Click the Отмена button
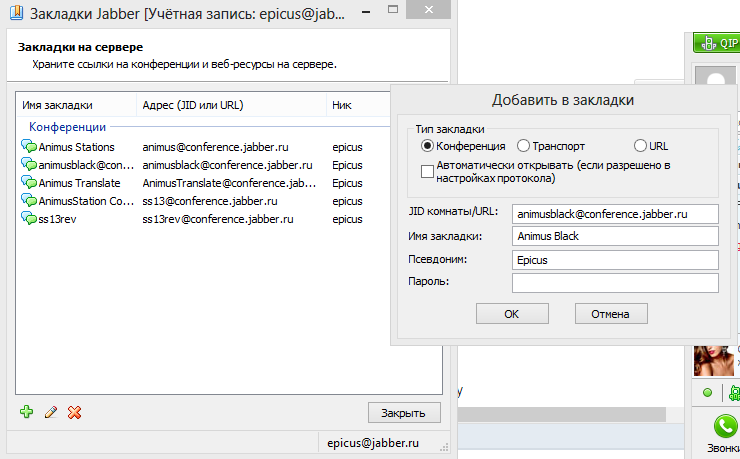740x459 pixels. coord(611,314)
